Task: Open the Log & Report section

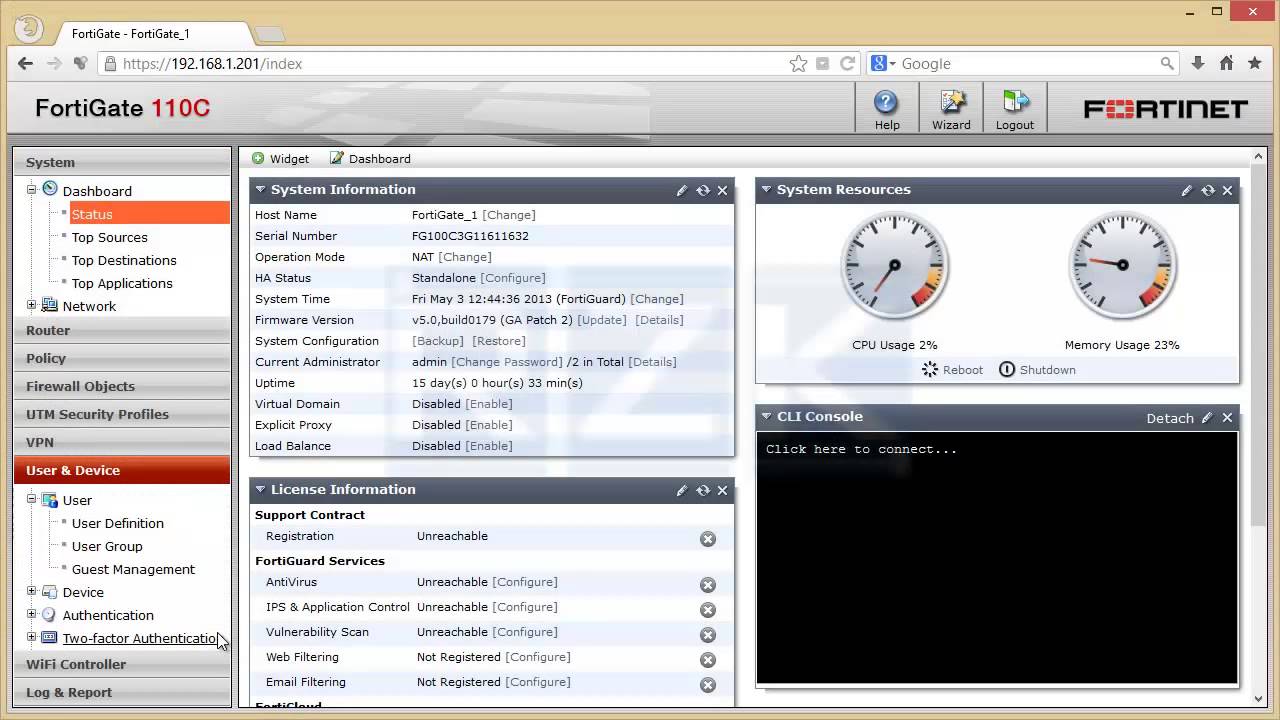Action: pyautogui.click(x=122, y=692)
